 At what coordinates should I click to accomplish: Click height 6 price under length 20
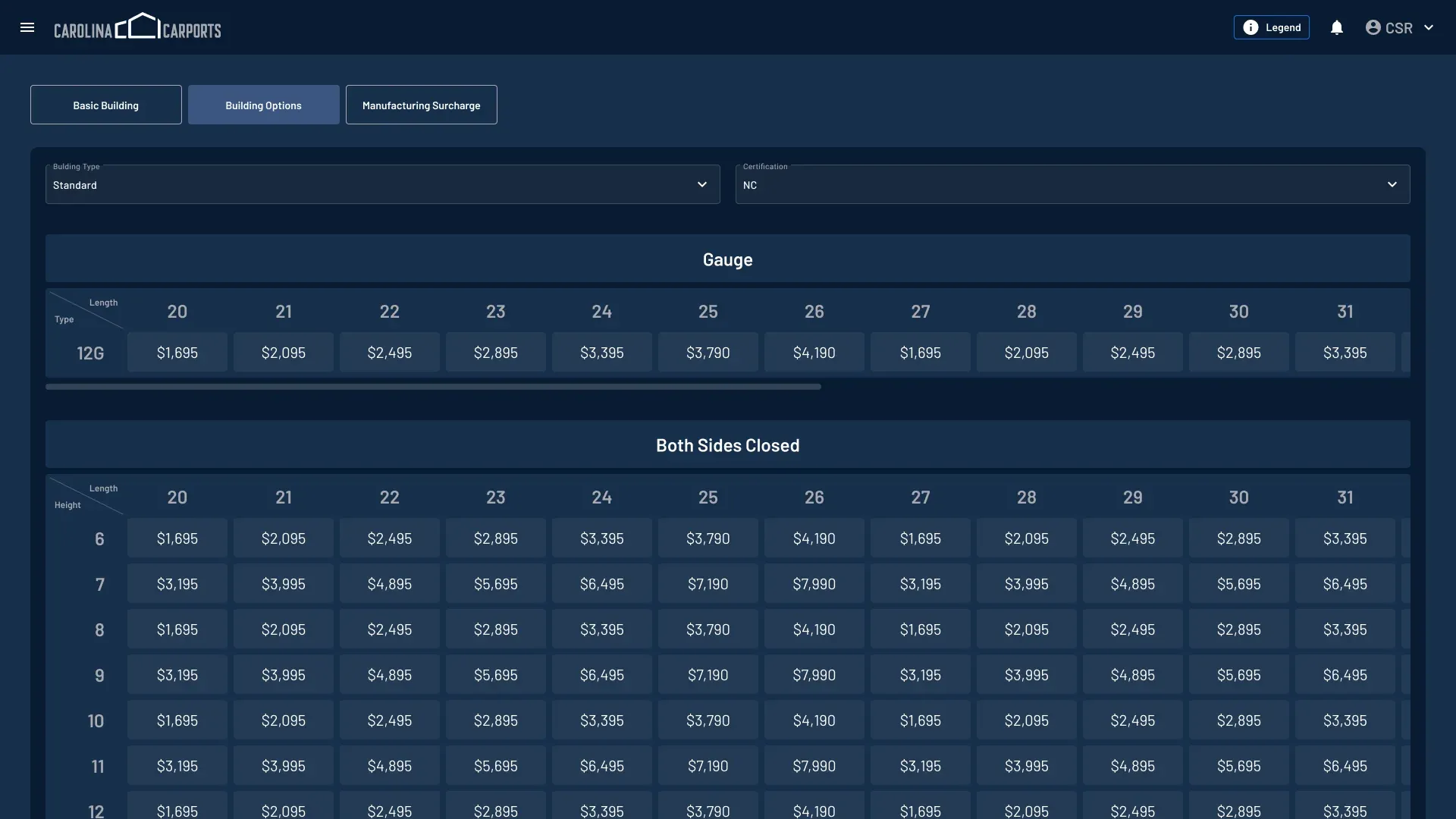pyautogui.click(x=177, y=538)
